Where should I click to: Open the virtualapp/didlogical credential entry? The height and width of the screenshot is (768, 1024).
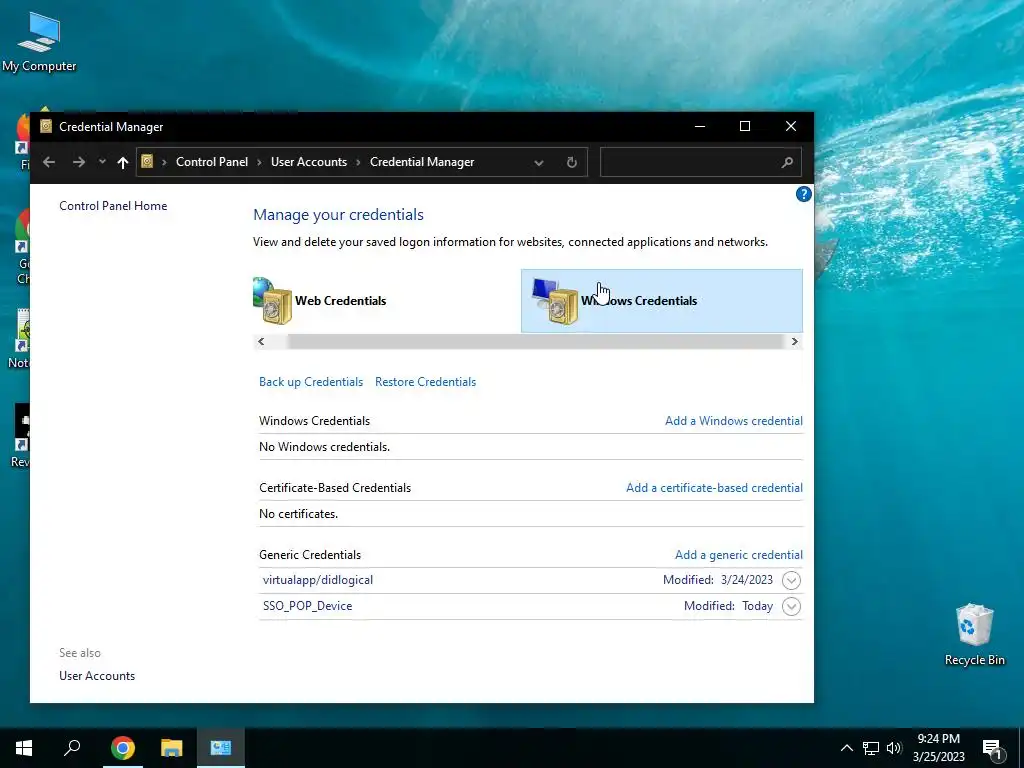[x=318, y=580]
